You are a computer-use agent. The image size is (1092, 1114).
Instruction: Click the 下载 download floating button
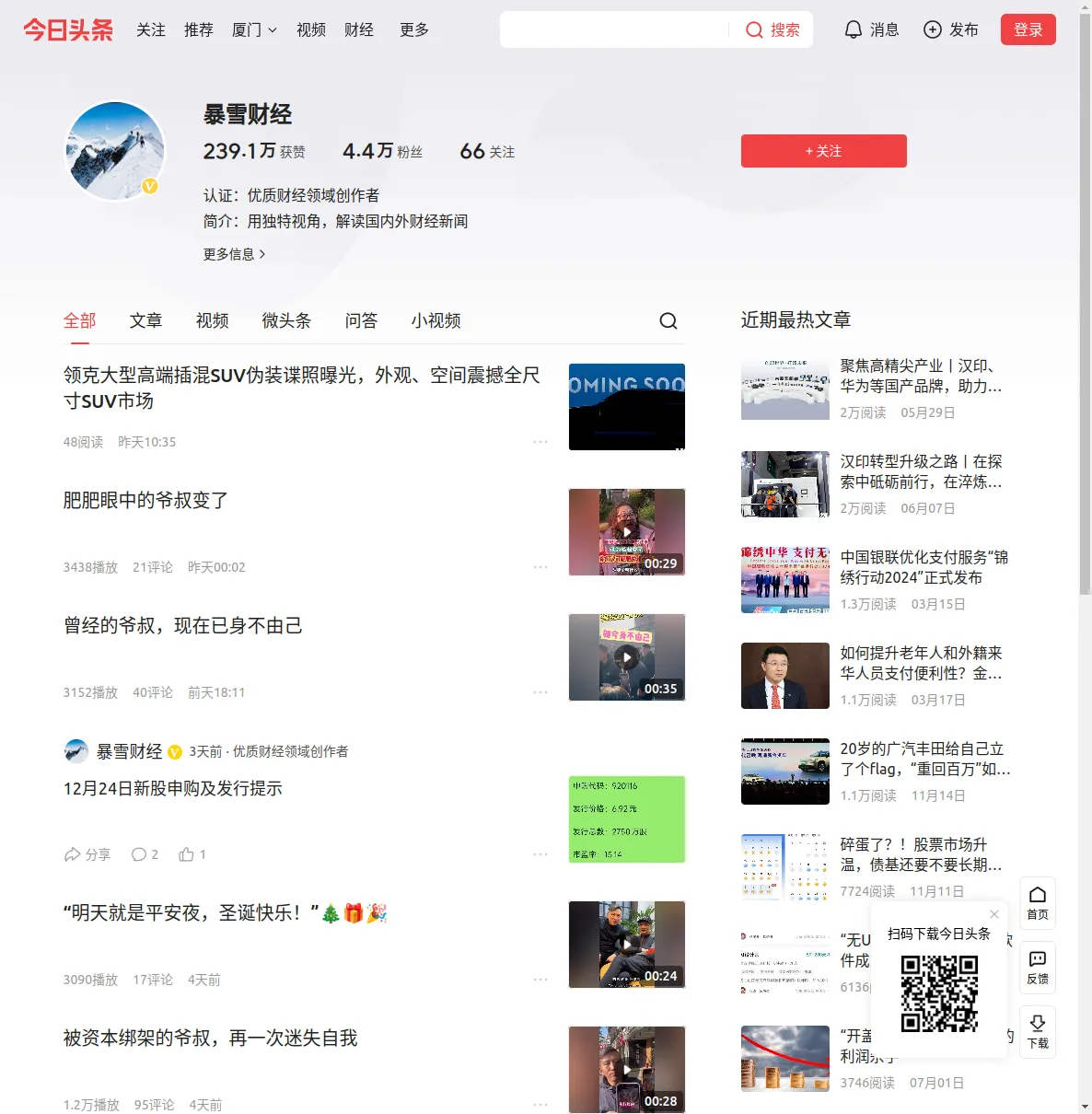coord(1038,1031)
